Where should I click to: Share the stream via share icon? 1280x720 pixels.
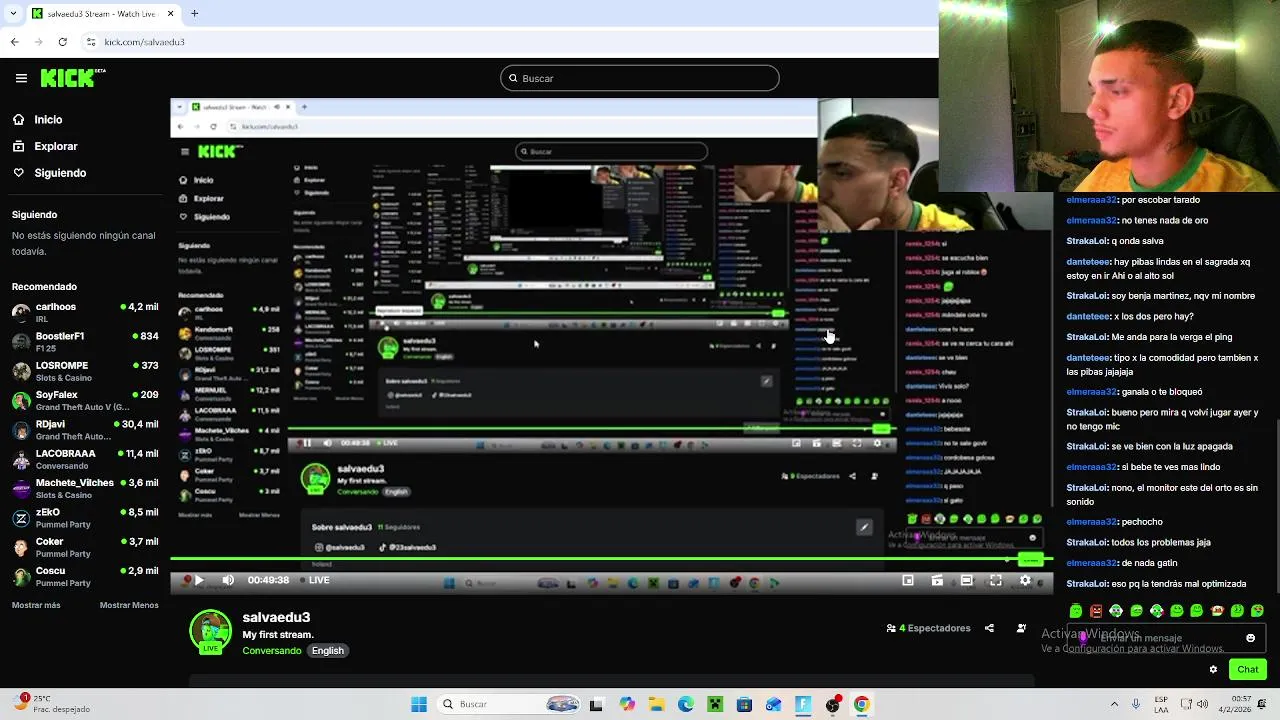tap(989, 628)
